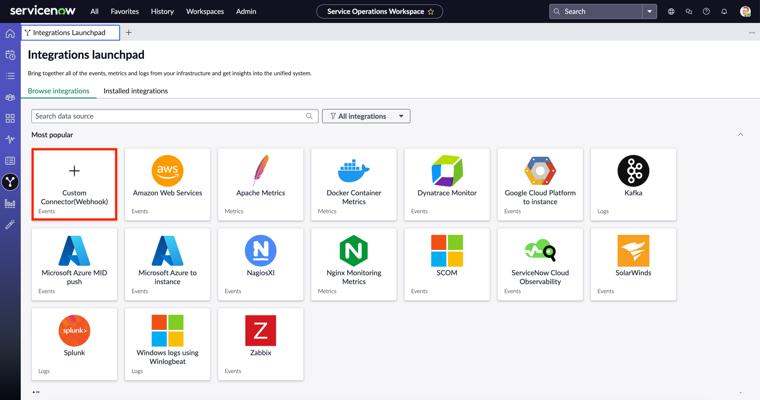The height and width of the screenshot is (400, 760).
Task: Add a new tab with plus button
Action: coord(128,33)
